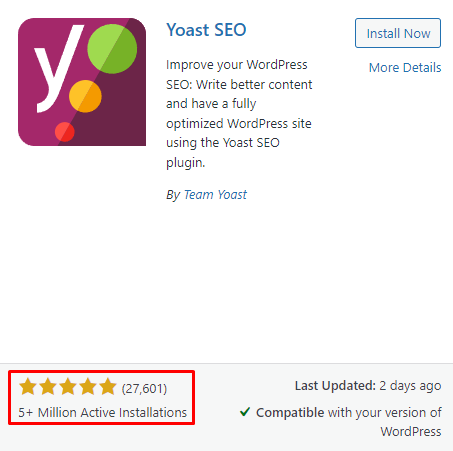Viewport: 453px width, 451px height.
Task: Click the orange circle in Yoast logo
Action: click(85, 96)
